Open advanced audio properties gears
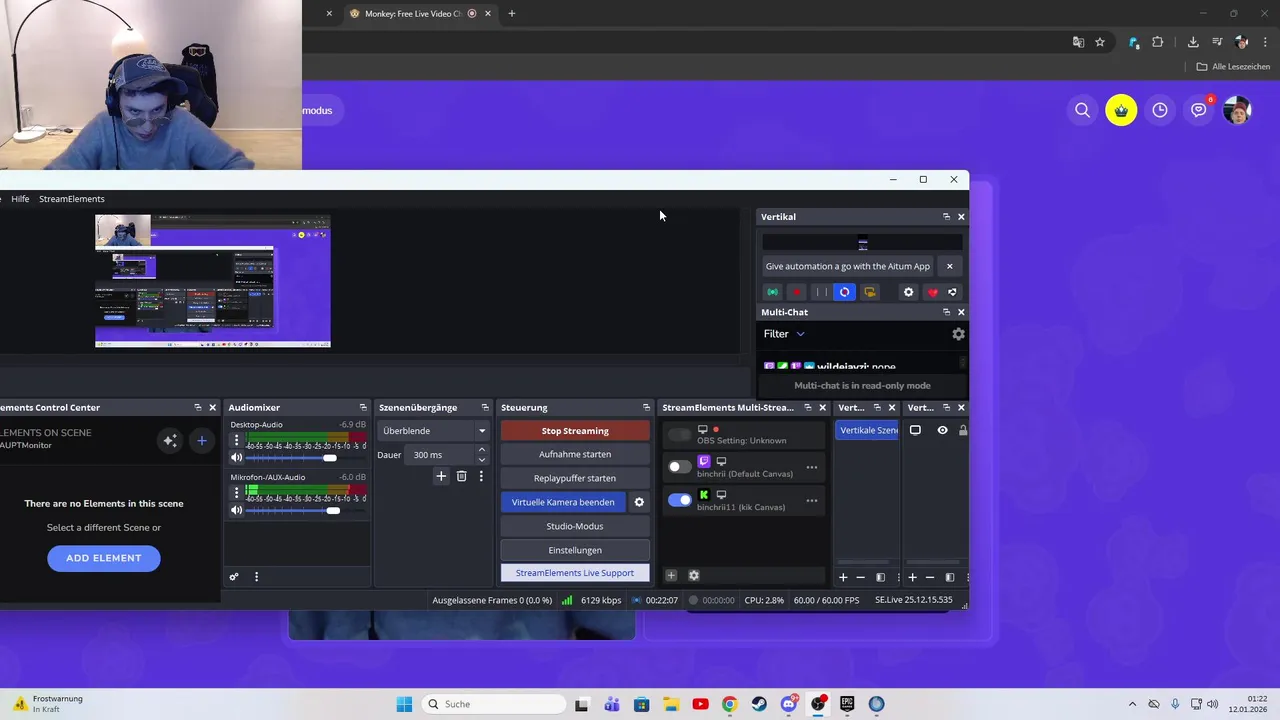The image size is (1280, 720). click(234, 577)
